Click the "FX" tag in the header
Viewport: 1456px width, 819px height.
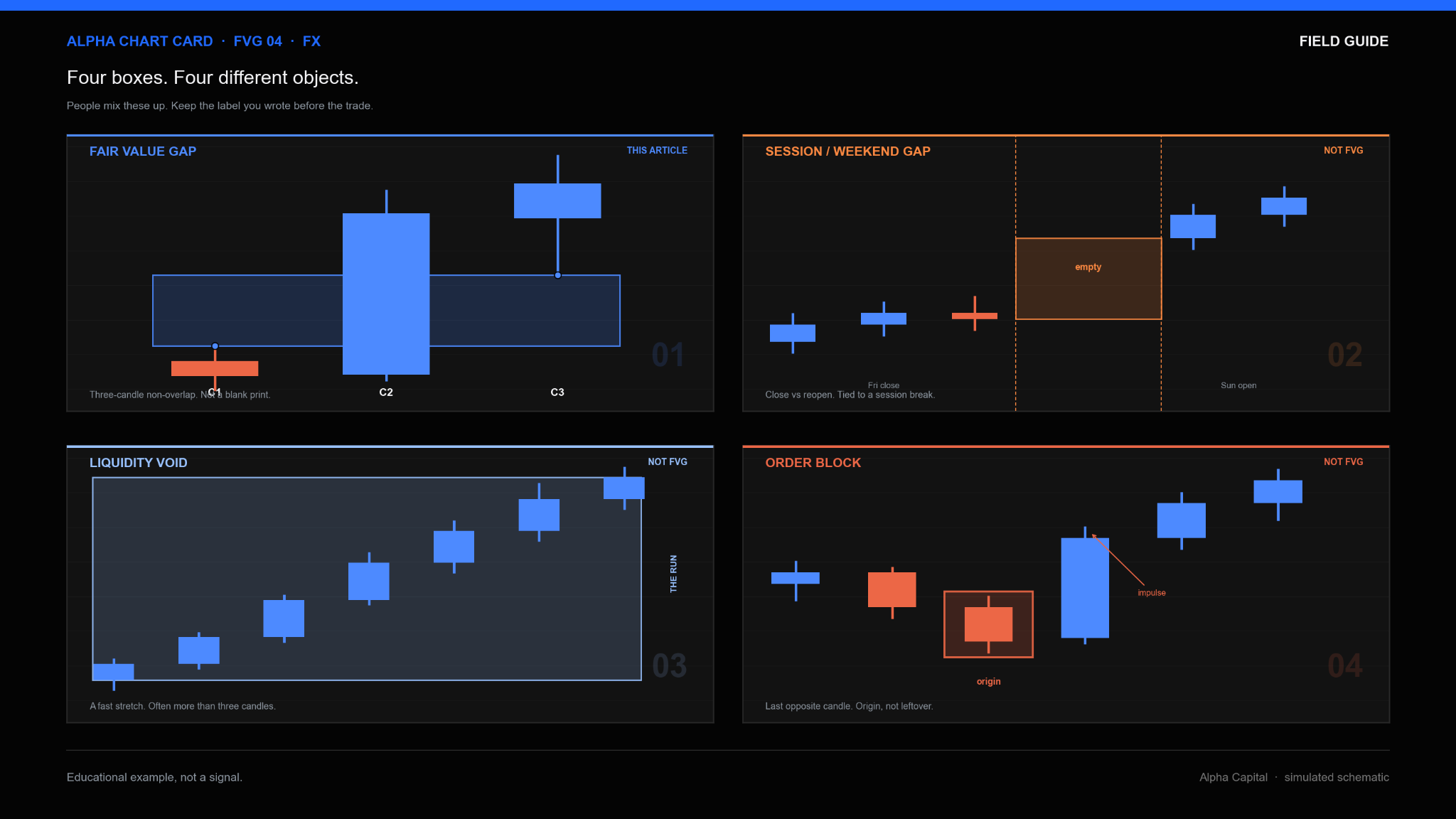(x=311, y=41)
